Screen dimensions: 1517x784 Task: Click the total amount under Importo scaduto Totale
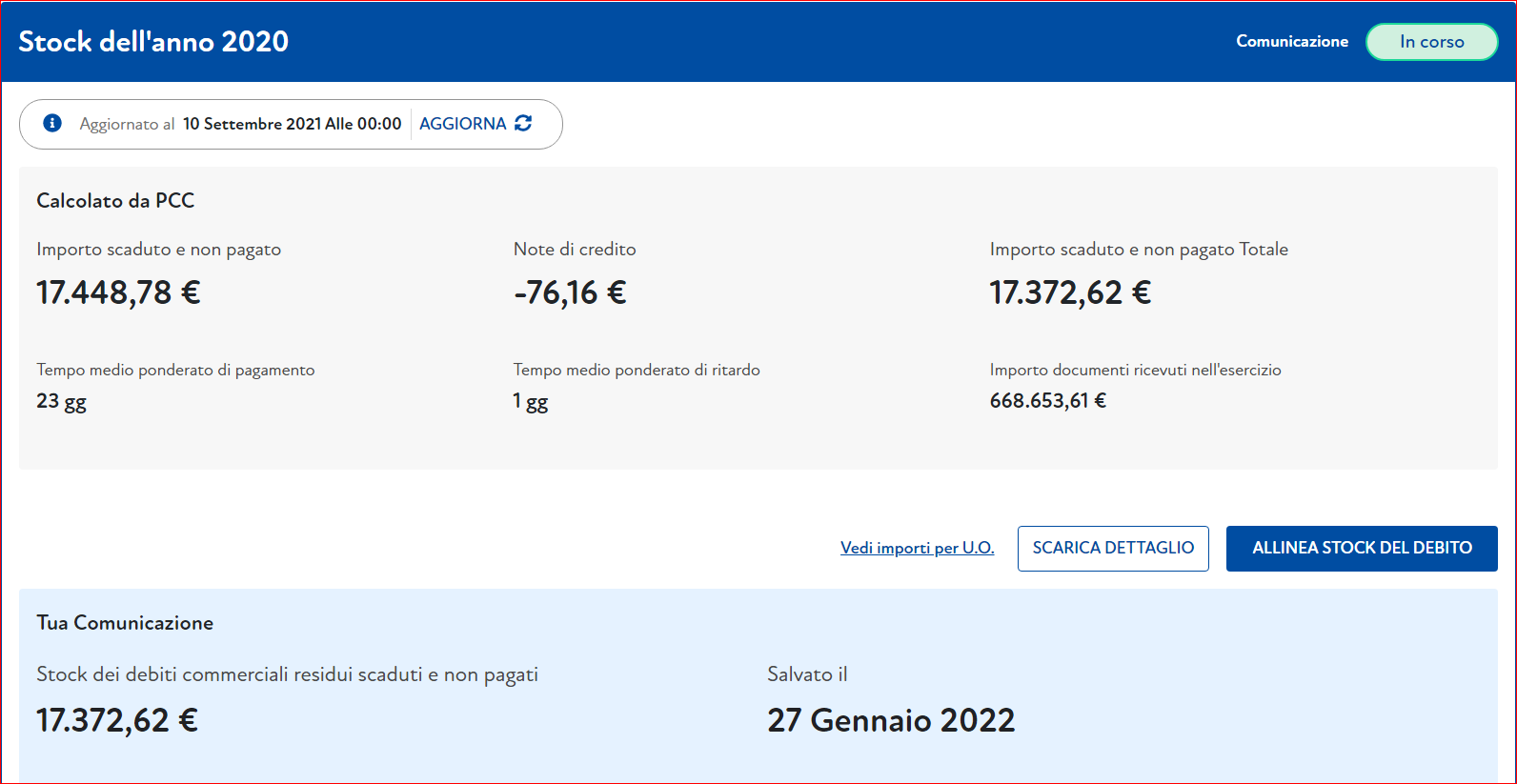pyautogui.click(x=1070, y=292)
